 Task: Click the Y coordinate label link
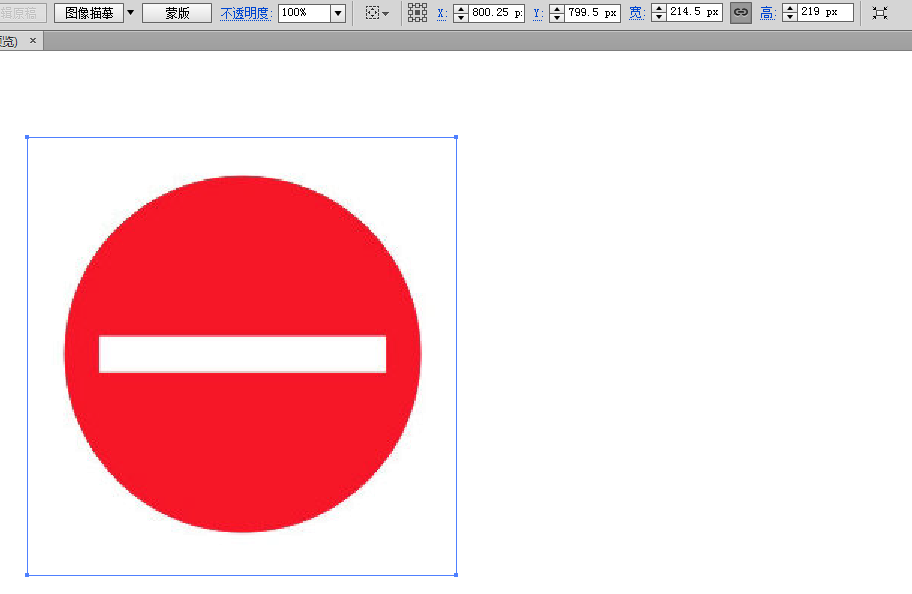point(538,13)
